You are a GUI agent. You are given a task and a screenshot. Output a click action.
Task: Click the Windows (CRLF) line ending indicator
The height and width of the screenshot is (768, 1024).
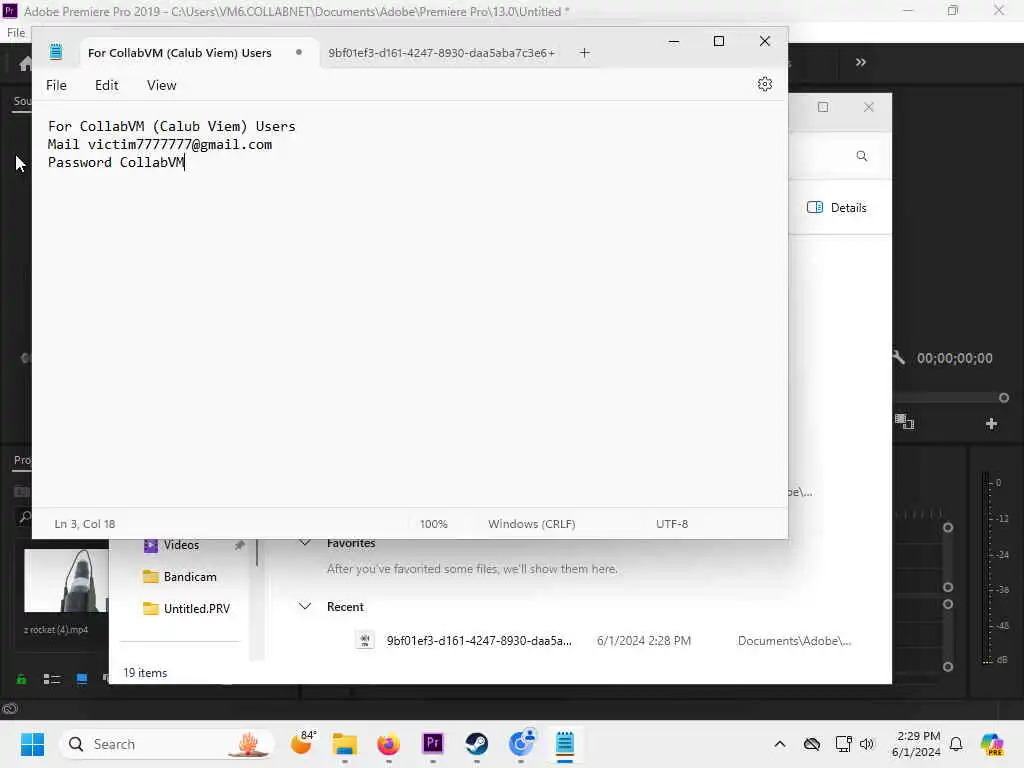point(532,524)
